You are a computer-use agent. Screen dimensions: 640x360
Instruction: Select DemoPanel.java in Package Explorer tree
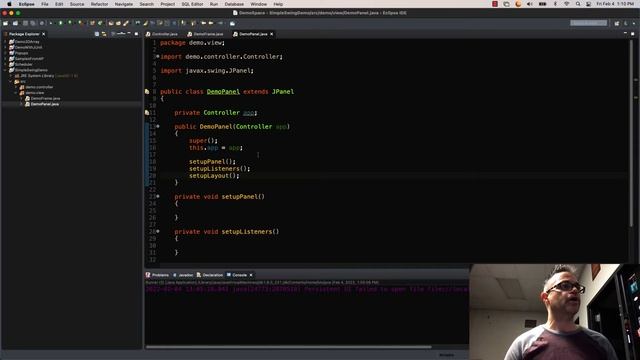click(44, 104)
